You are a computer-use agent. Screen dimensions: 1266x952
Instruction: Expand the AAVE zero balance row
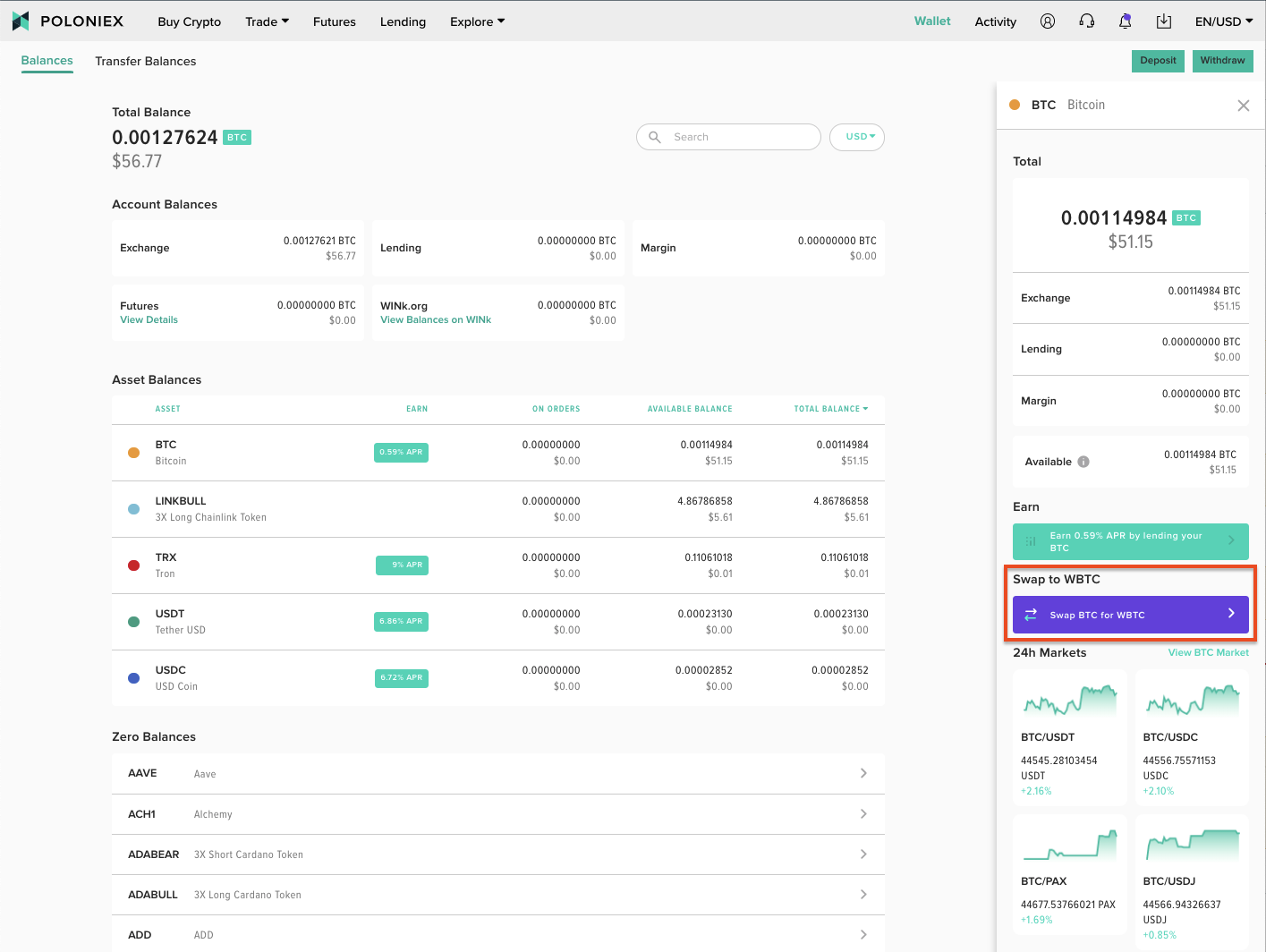(497, 773)
